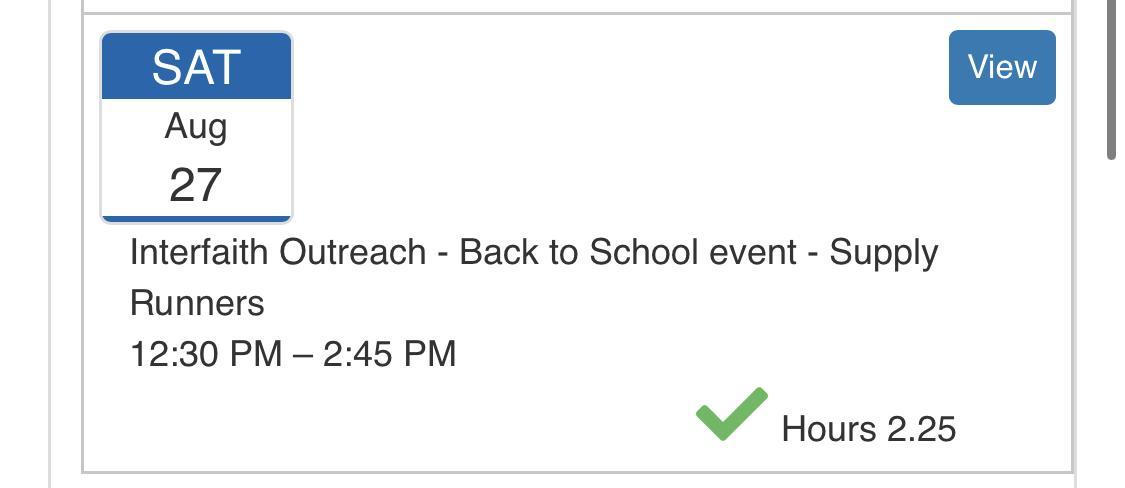Screen dimensions: 1125x488
Task: Click the 2.25 hours value
Action: pos(922,429)
